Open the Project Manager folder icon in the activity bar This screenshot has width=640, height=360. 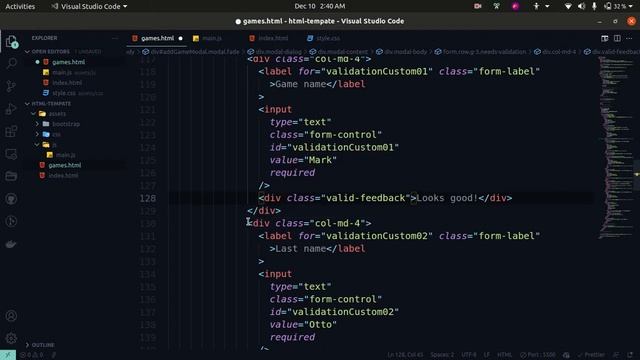tap(11, 176)
